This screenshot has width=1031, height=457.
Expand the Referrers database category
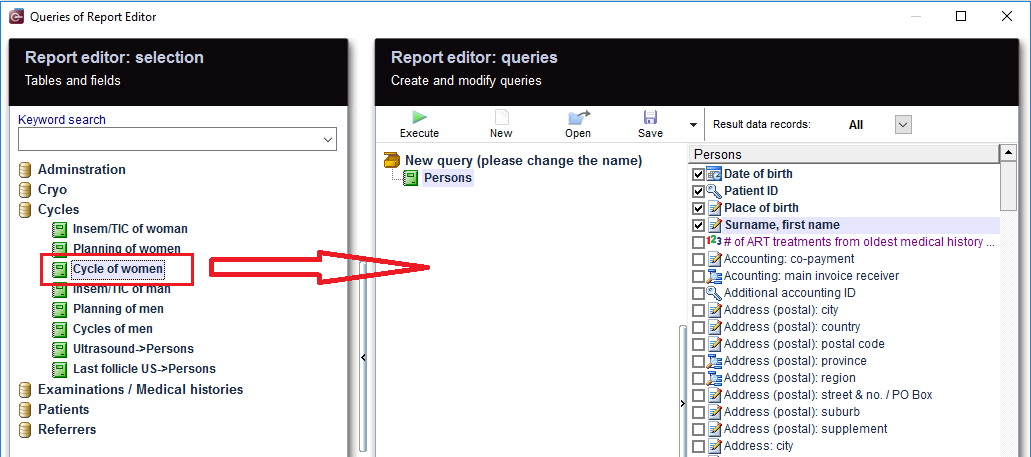point(25,430)
